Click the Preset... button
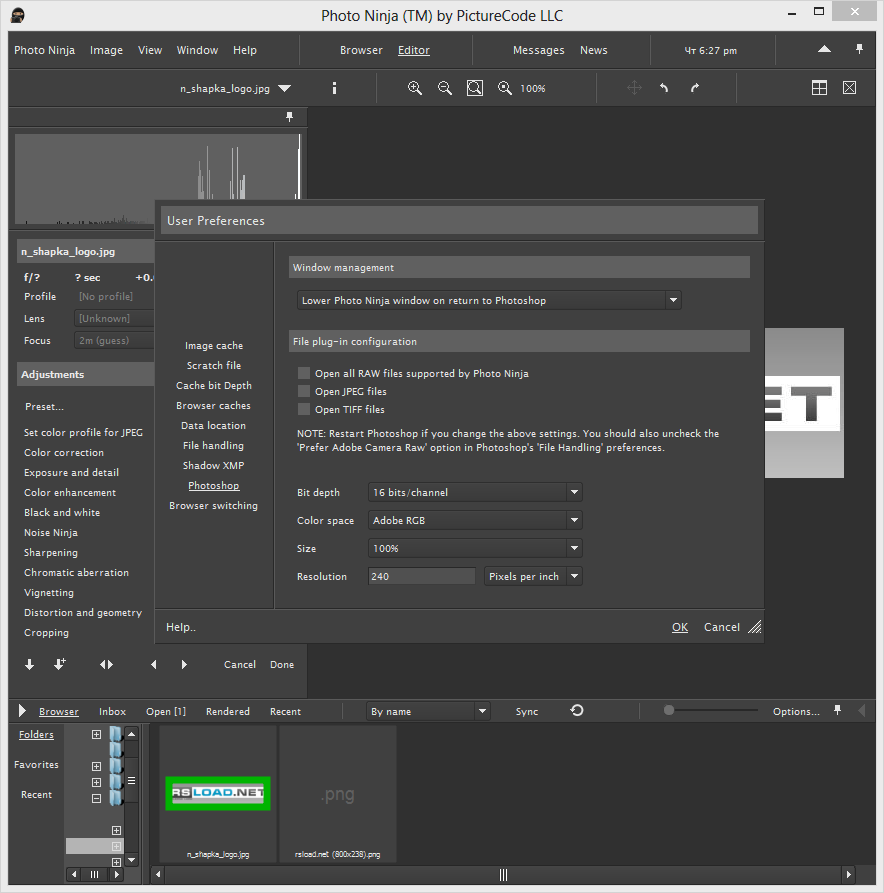 (44, 407)
